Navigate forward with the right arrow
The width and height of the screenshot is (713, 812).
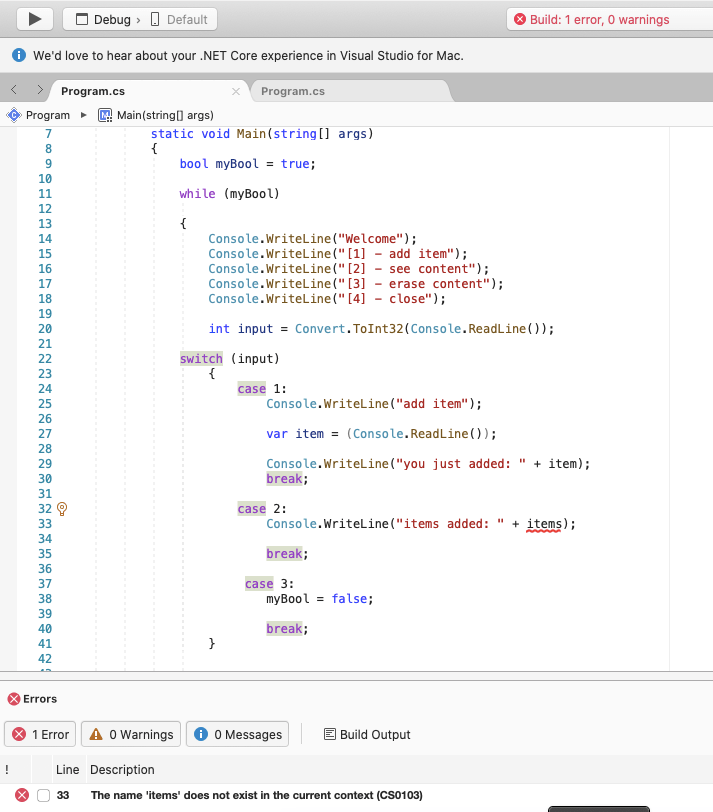(39, 90)
